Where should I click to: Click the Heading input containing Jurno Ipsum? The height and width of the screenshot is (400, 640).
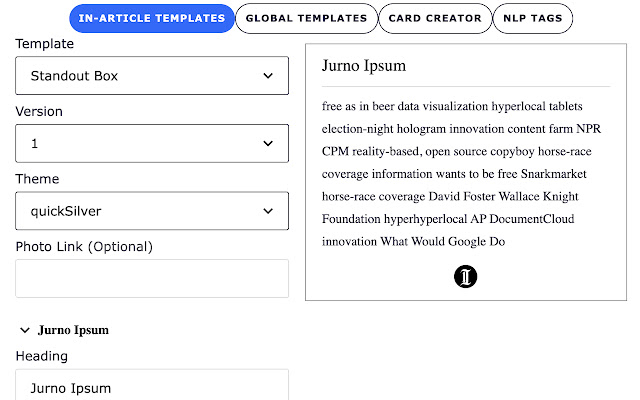(x=152, y=385)
